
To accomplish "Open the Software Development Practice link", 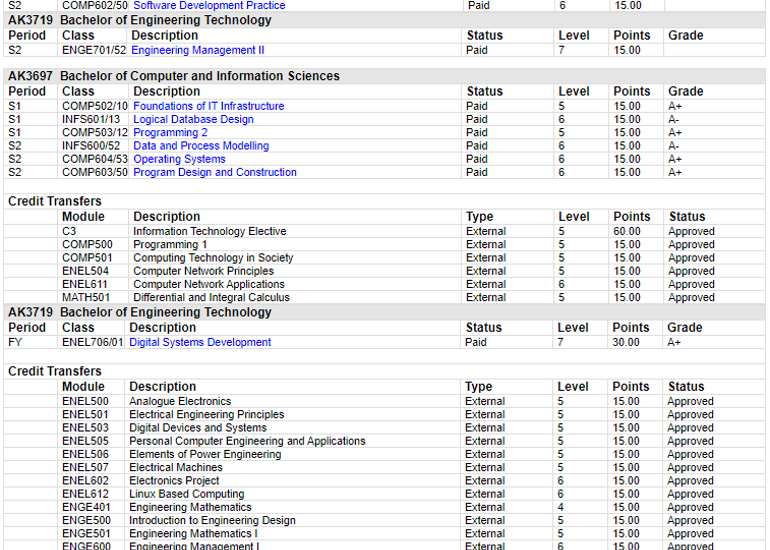I will coord(209,6).
